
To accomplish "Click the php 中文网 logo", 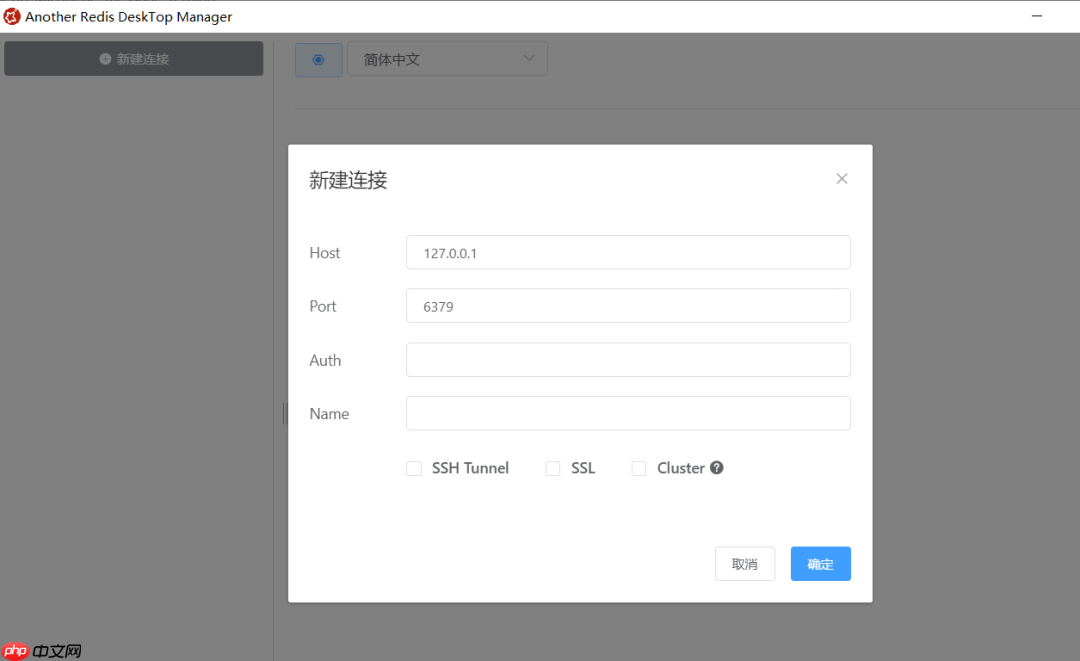I will [40, 650].
